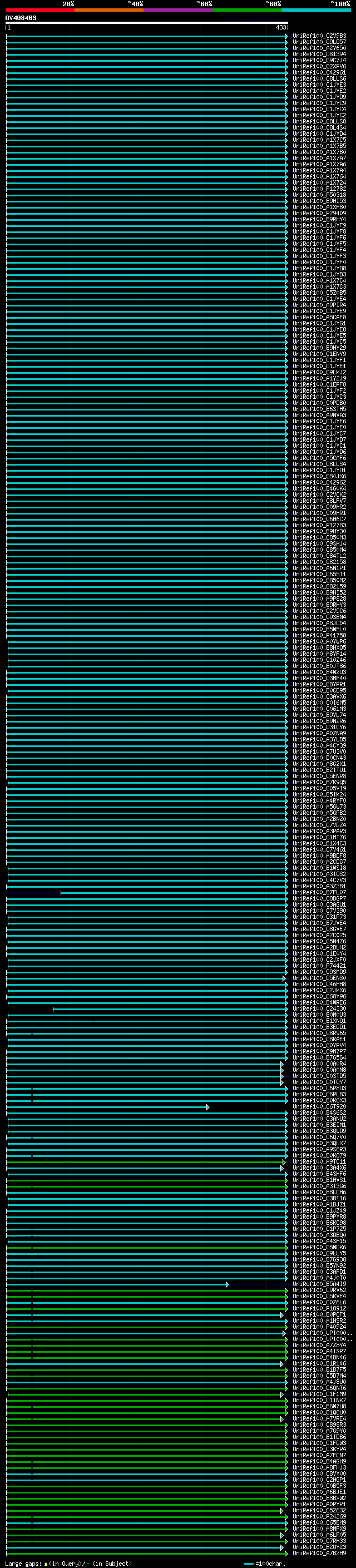Select UniRef100_C1JYE3 label

[319, 85]
